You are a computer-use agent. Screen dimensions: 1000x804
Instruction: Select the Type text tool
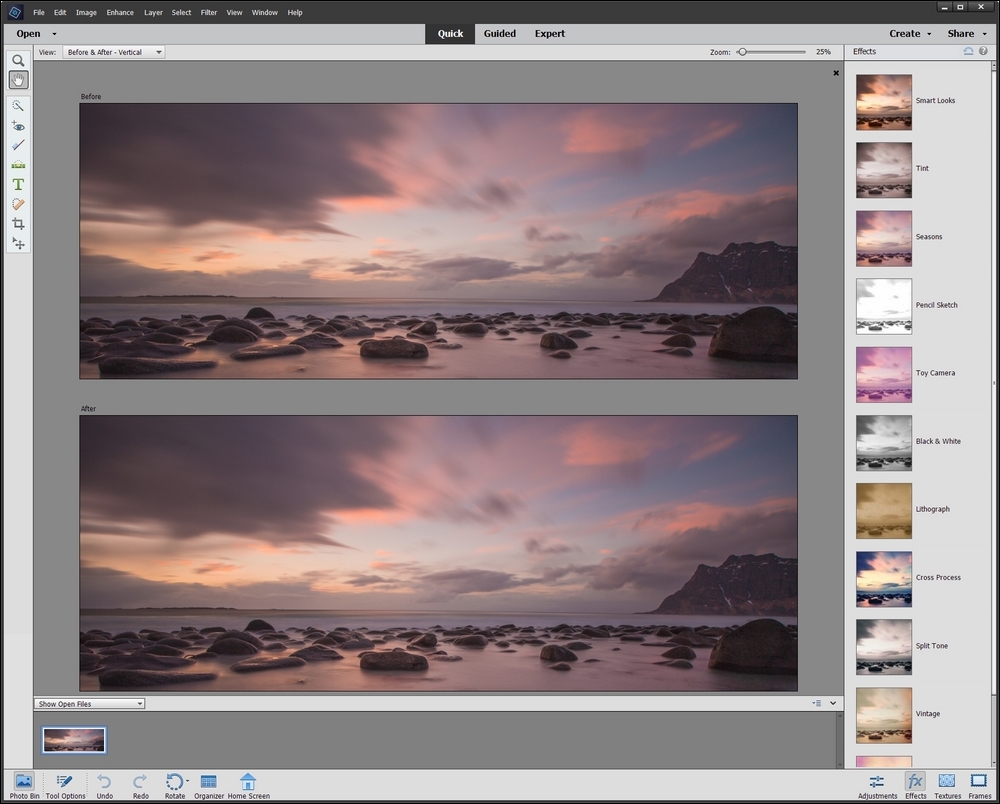coord(18,185)
